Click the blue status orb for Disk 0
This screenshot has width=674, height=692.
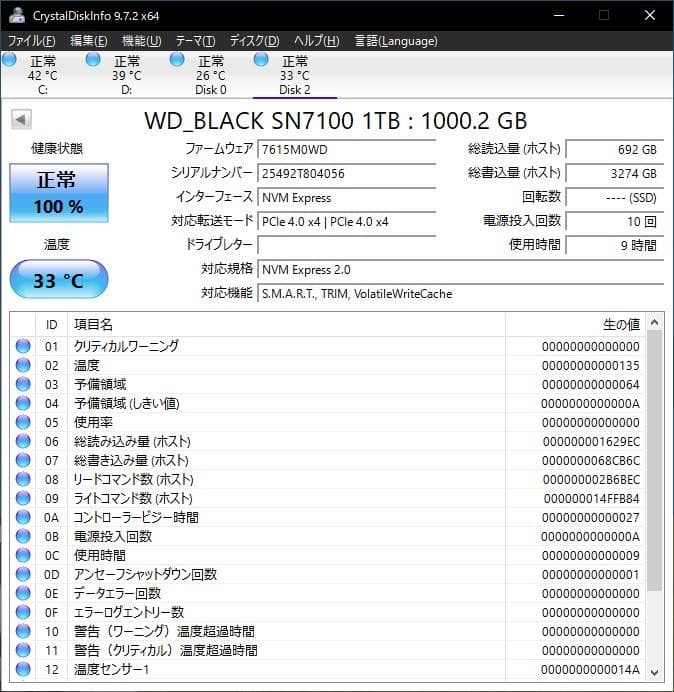coord(177,60)
